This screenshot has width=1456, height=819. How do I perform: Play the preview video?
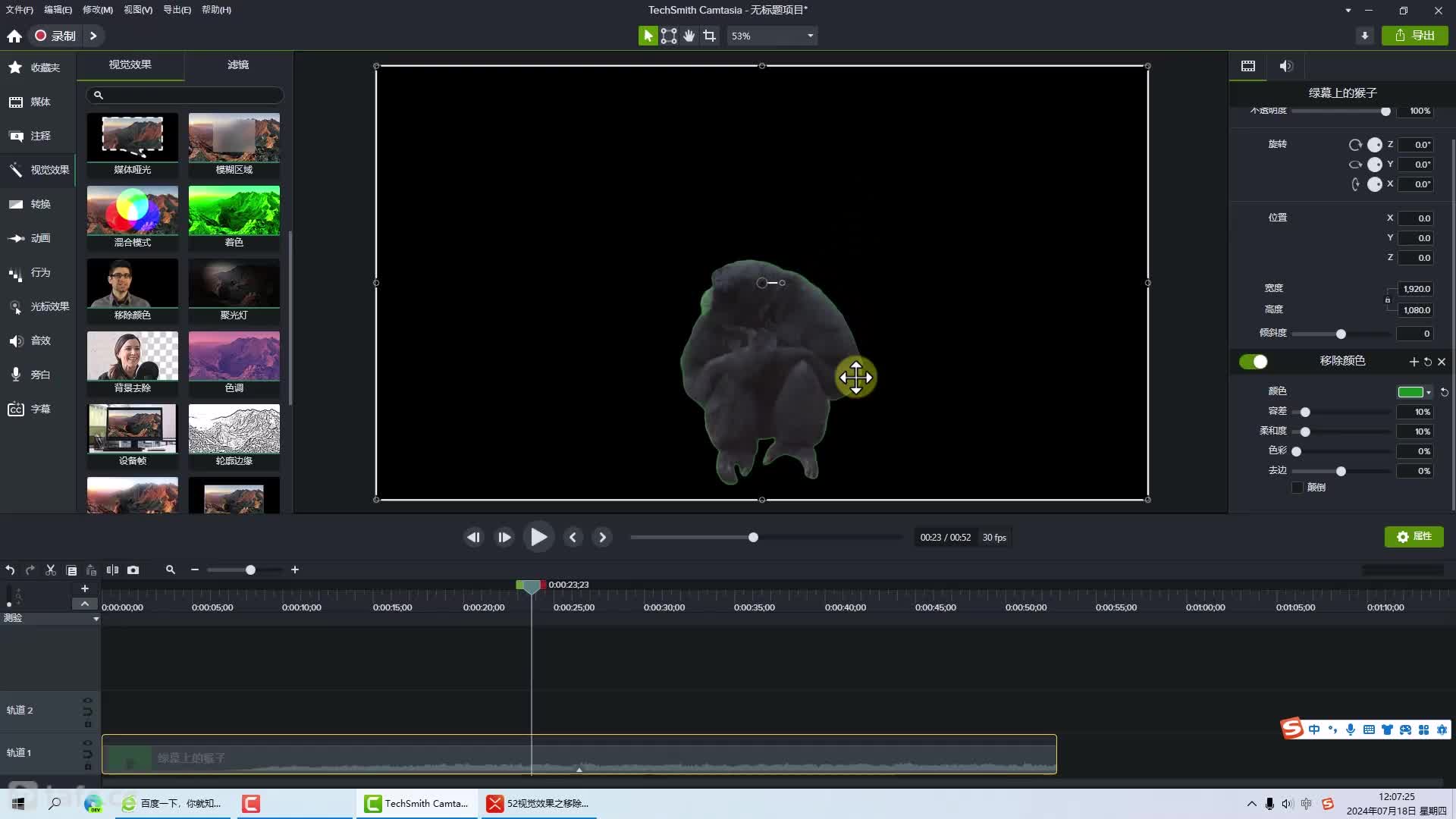pyautogui.click(x=538, y=537)
